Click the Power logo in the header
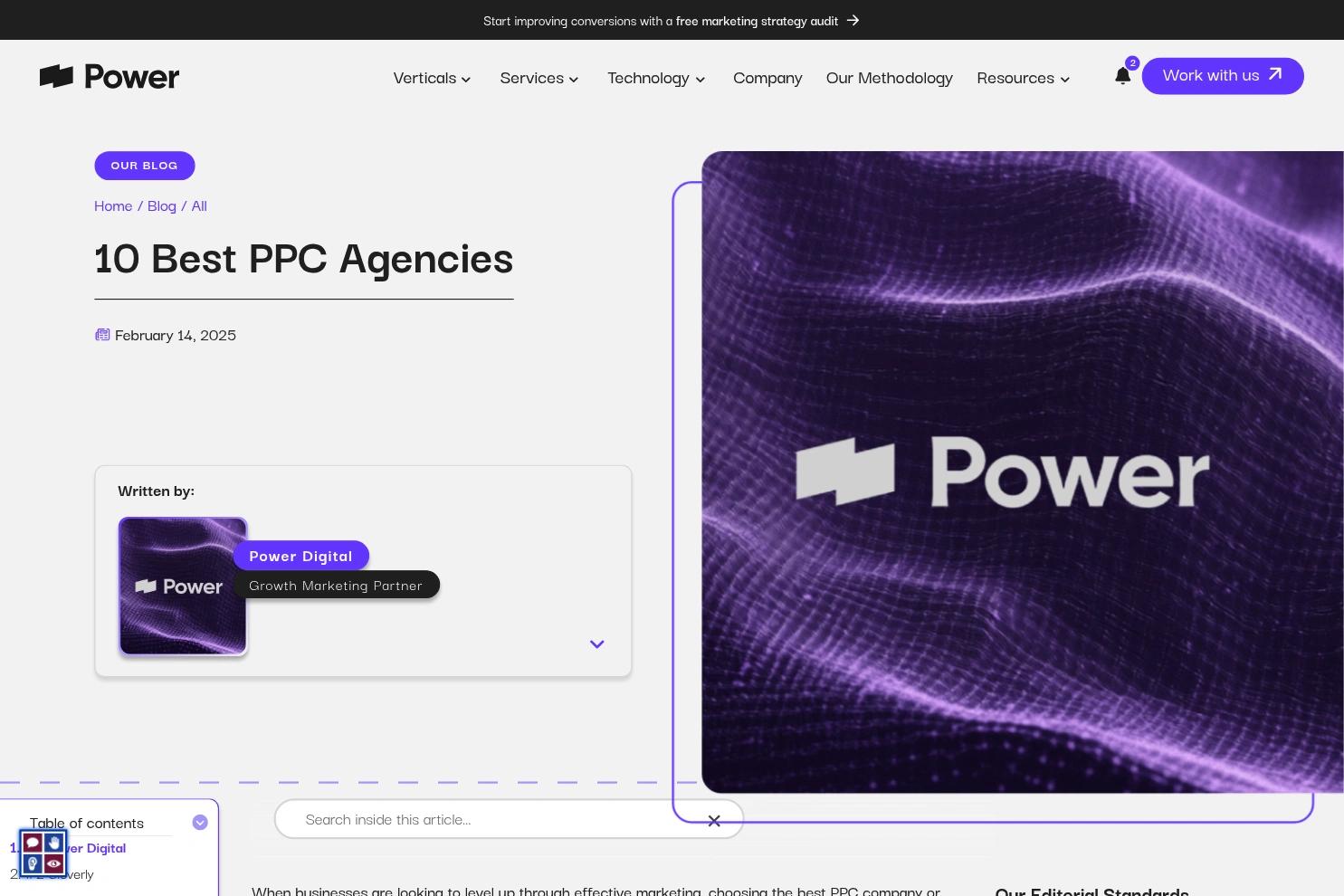1344x896 pixels. pyautogui.click(x=109, y=76)
